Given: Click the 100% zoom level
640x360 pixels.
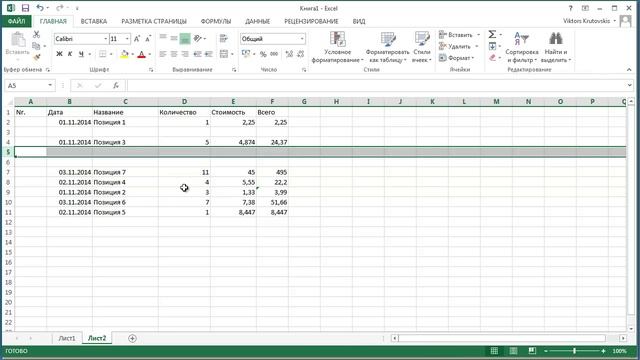Looking at the screenshot, I should pyautogui.click(x=619, y=351).
